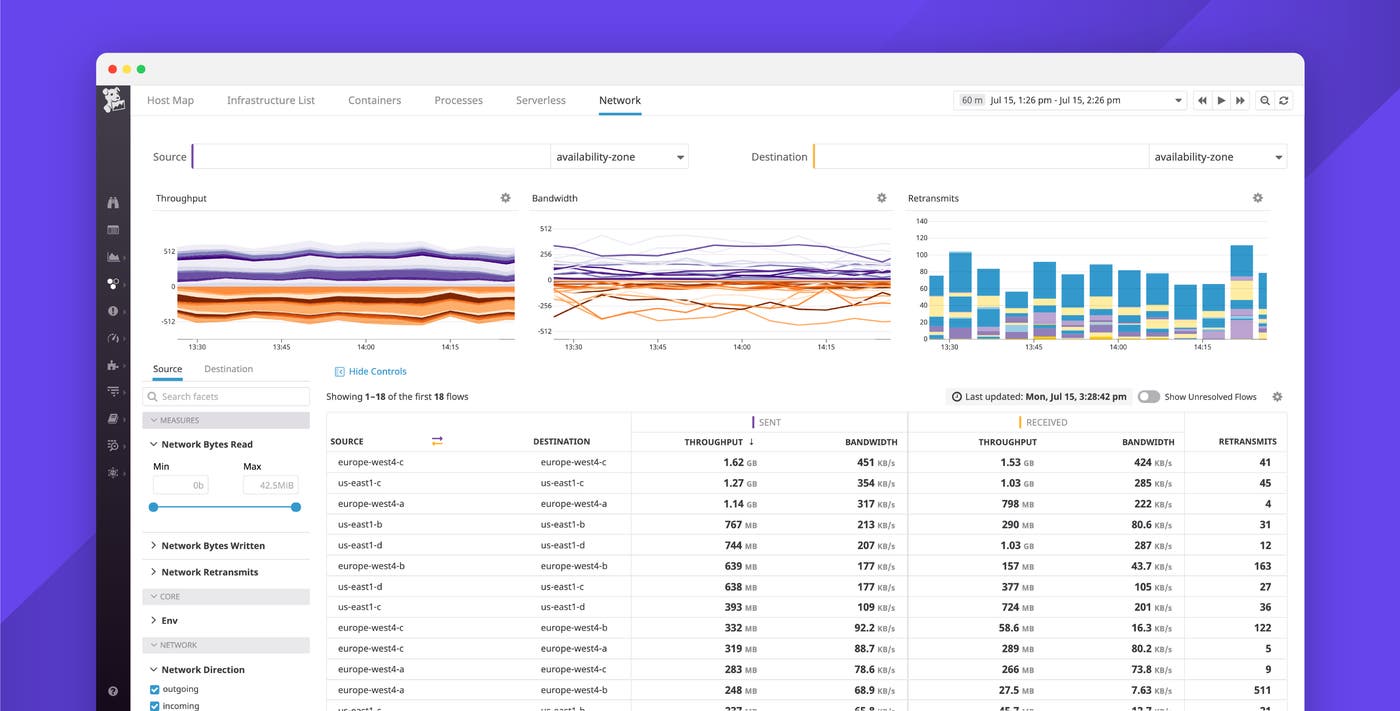Uncheck the outgoing Network Direction checkbox

click(x=153, y=689)
